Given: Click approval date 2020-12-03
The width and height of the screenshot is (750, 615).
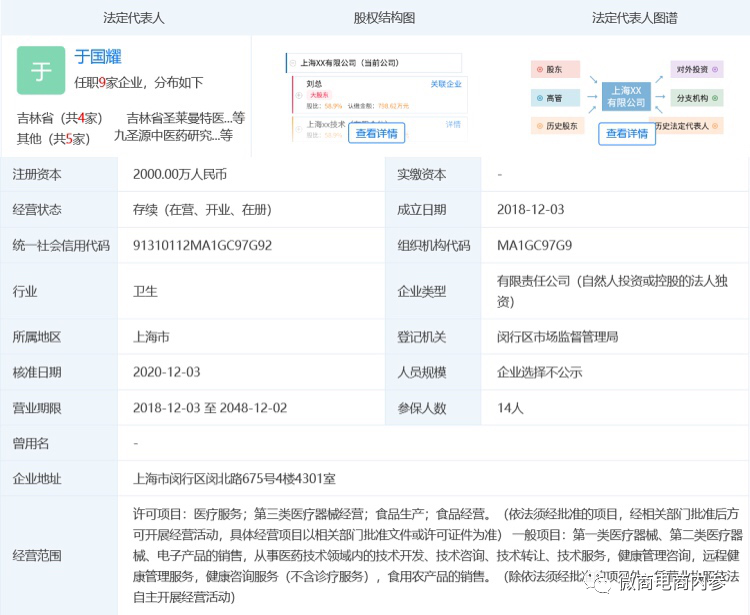Looking at the screenshot, I should click(166, 372).
